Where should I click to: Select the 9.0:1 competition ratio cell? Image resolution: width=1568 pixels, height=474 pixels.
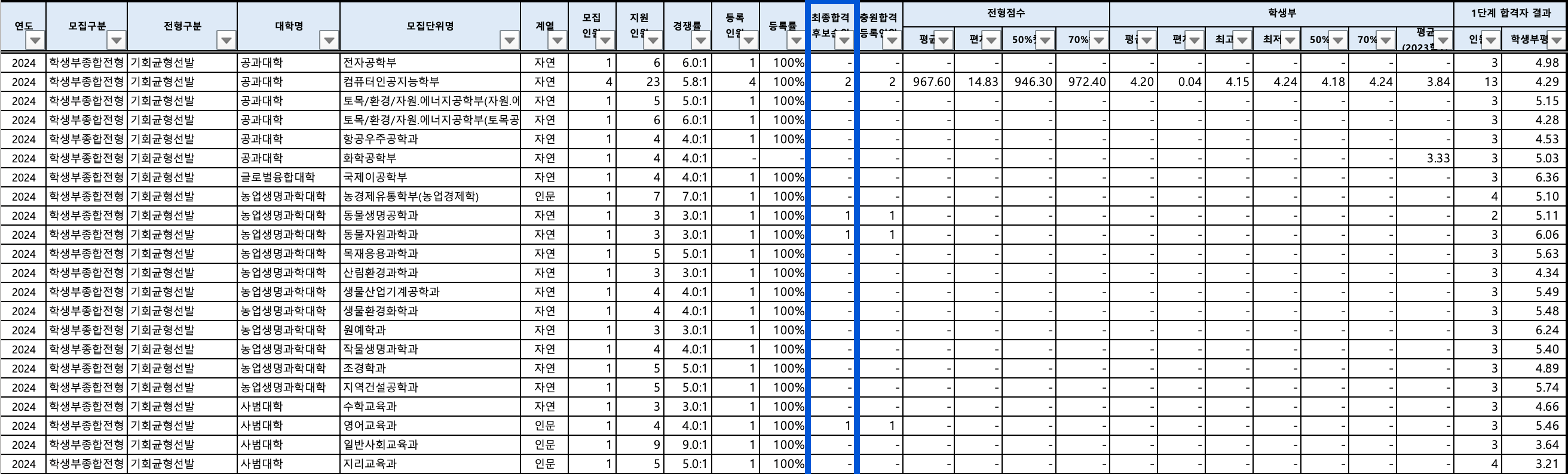(688, 445)
